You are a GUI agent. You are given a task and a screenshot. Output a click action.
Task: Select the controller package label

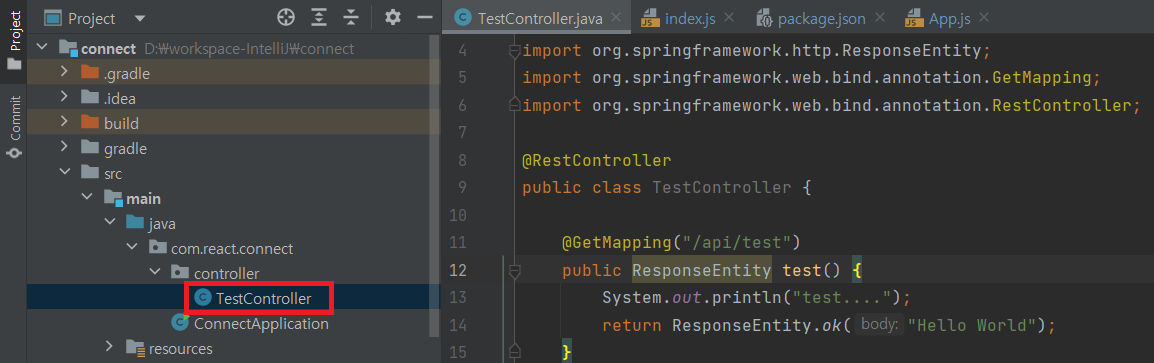(227, 273)
